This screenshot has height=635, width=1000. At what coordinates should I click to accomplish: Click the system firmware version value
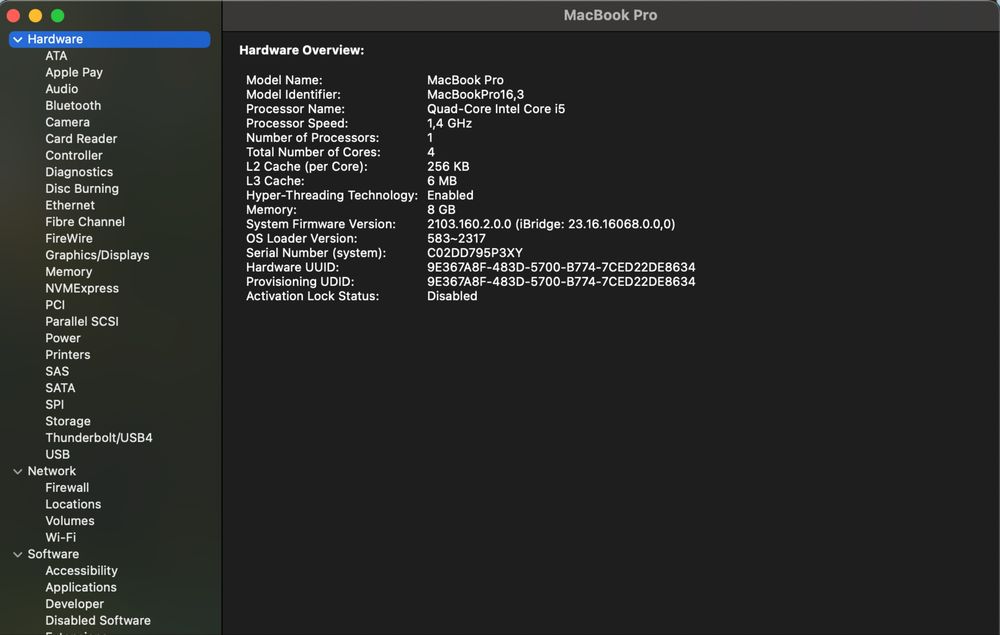coord(551,224)
